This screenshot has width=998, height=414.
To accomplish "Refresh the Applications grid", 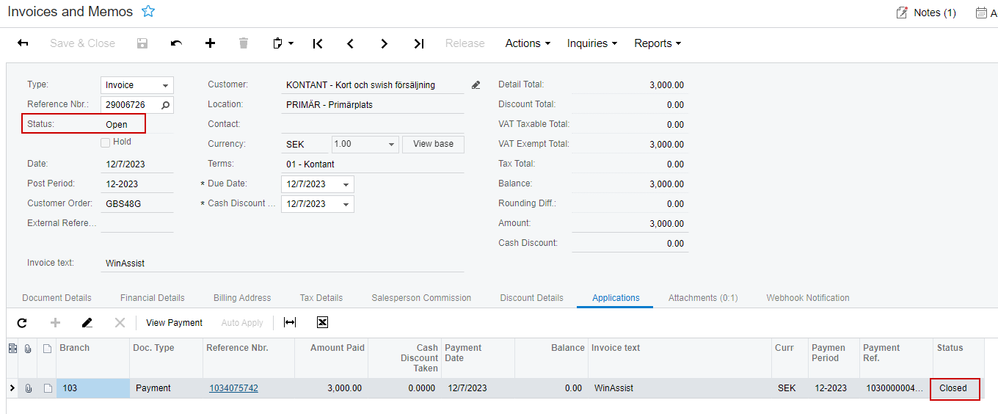I will [x=22, y=323].
